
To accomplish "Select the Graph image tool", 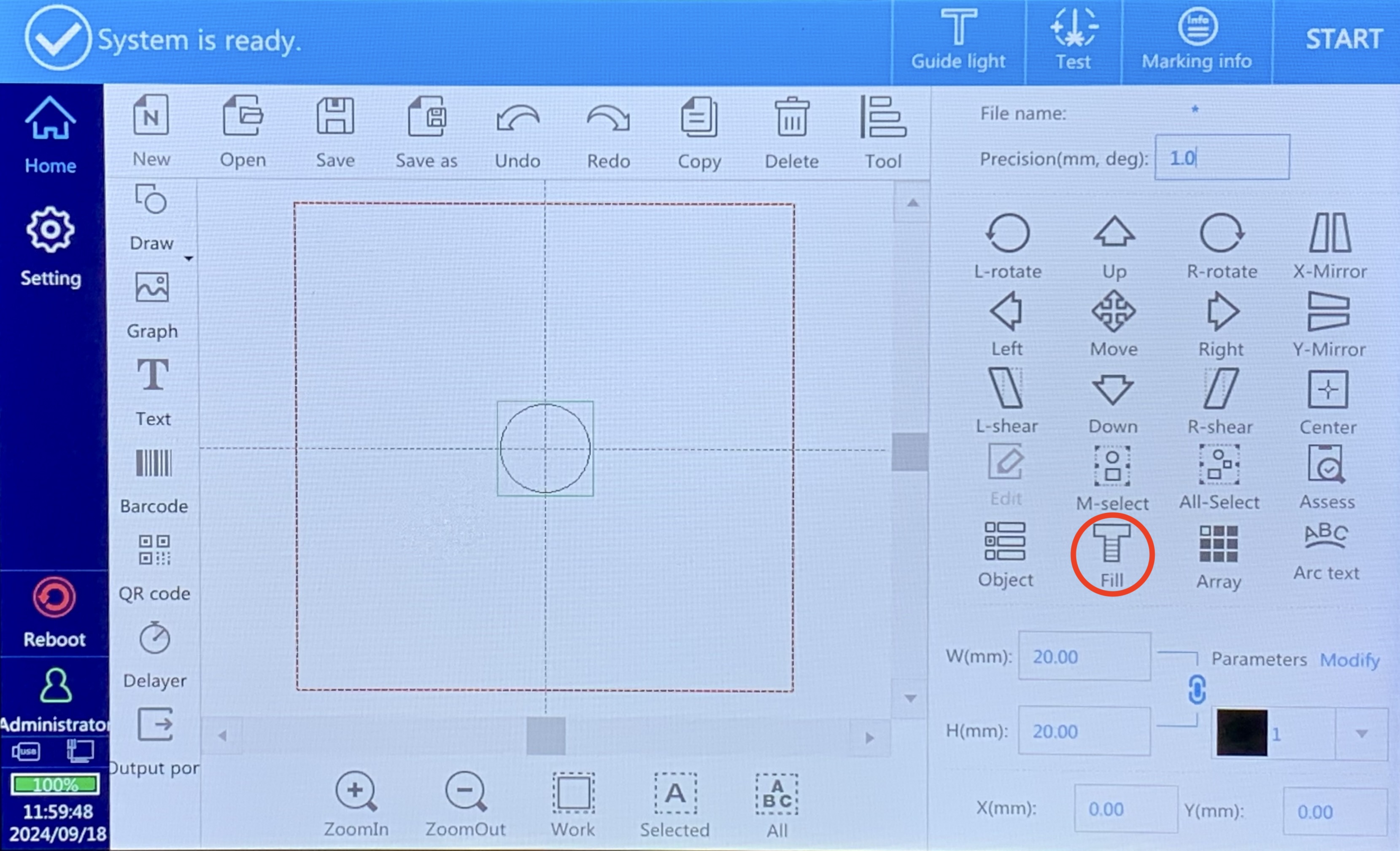I will tap(152, 306).
